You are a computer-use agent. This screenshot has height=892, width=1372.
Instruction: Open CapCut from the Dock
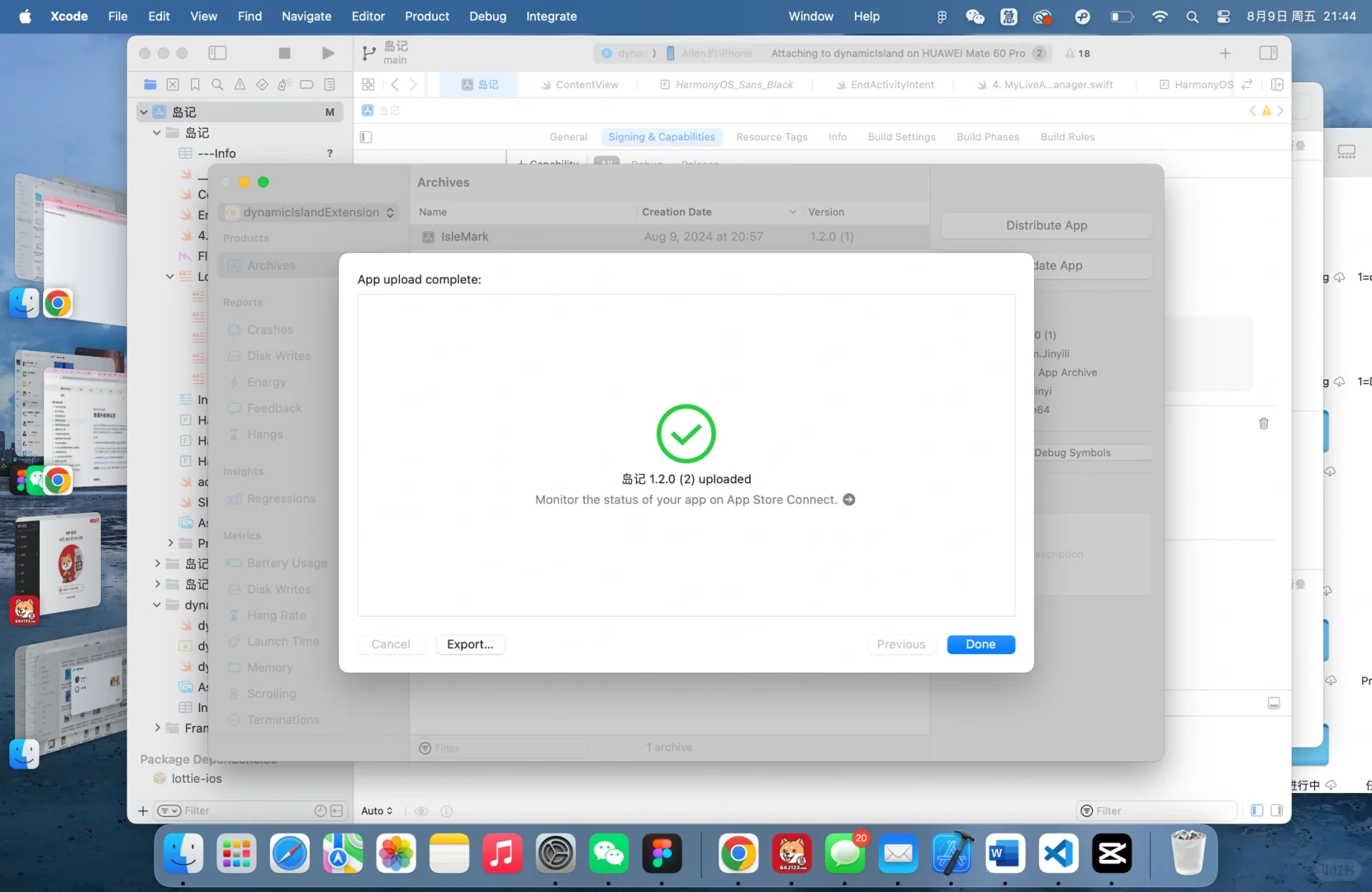tap(1112, 853)
